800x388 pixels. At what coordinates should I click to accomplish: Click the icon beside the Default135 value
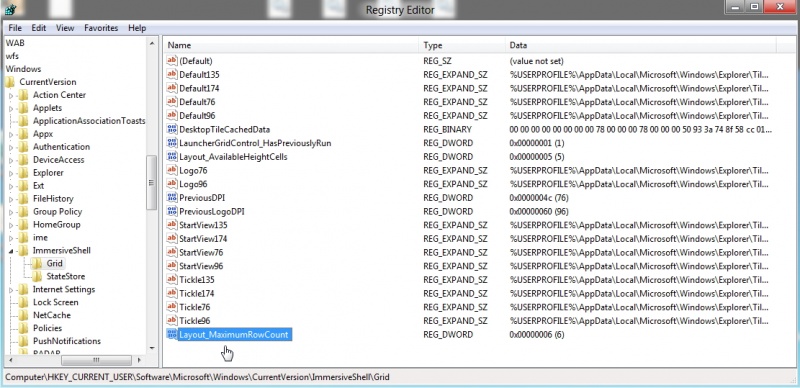[171, 75]
